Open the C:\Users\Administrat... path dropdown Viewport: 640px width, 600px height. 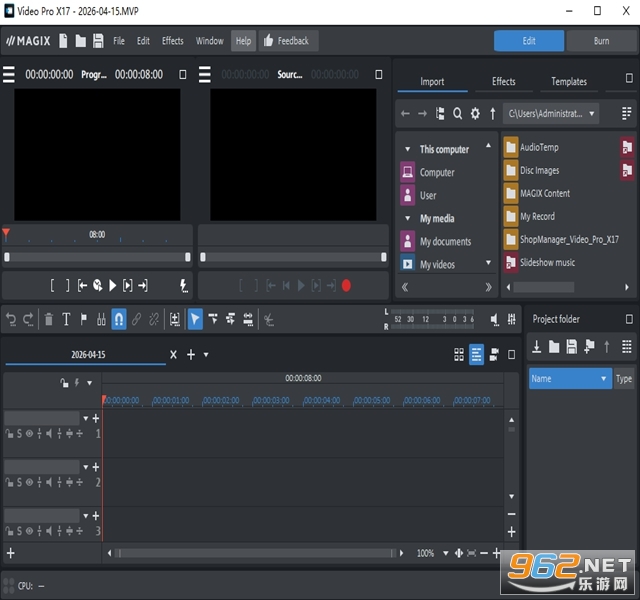coord(551,113)
